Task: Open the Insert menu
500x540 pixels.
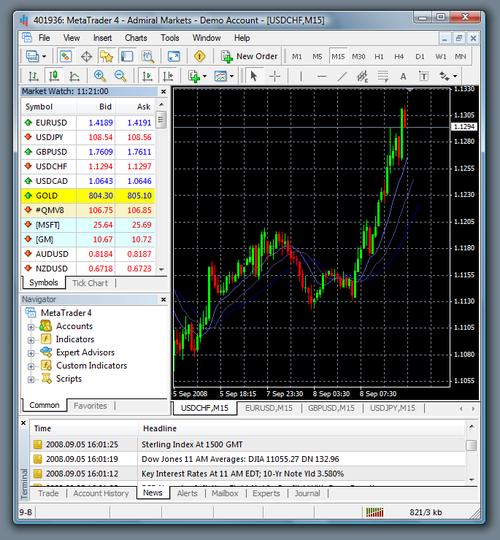Action: 102,38
